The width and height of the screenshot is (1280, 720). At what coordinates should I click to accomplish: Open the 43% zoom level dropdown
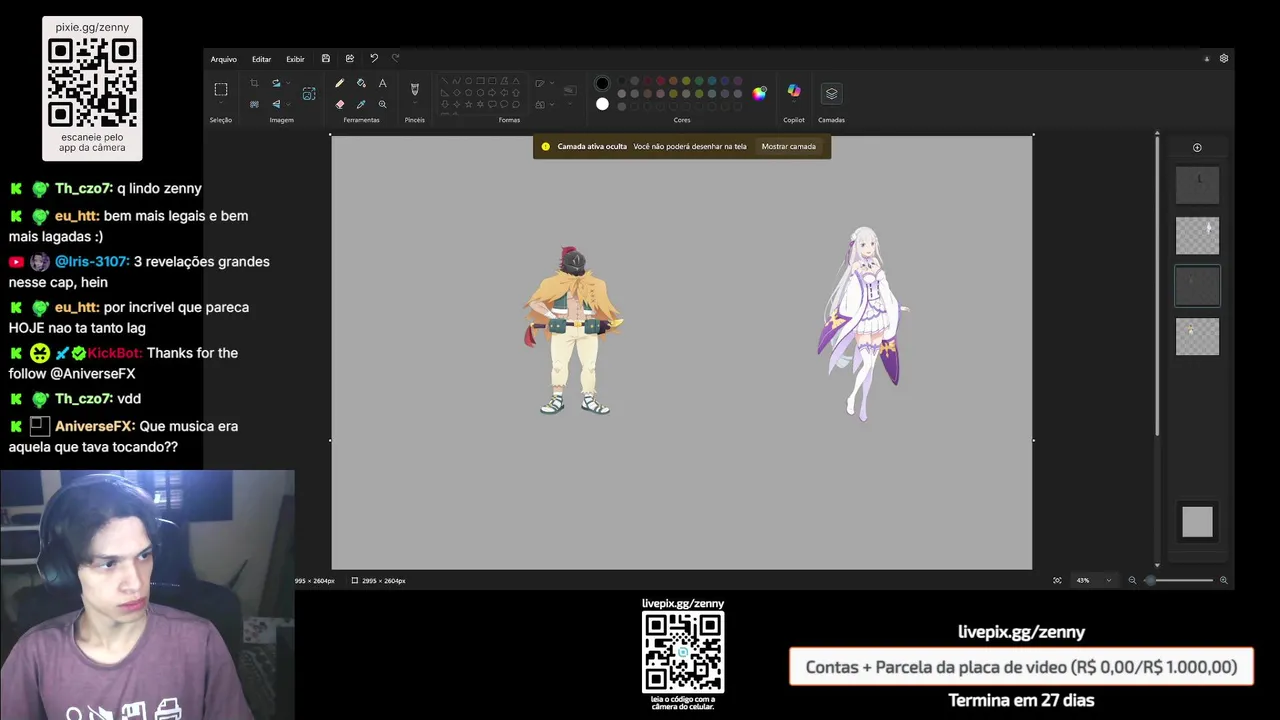[x=1093, y=580]
